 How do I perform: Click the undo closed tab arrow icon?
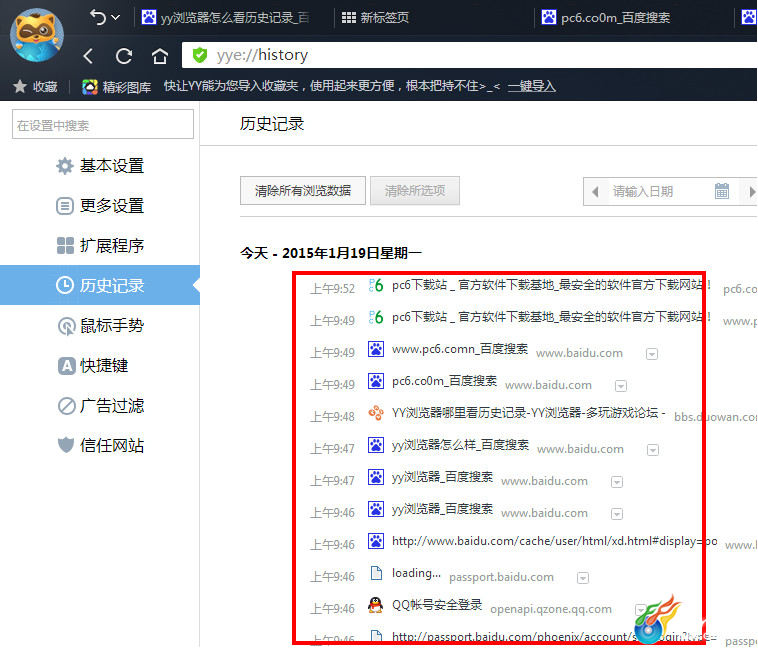coord(97,17)
